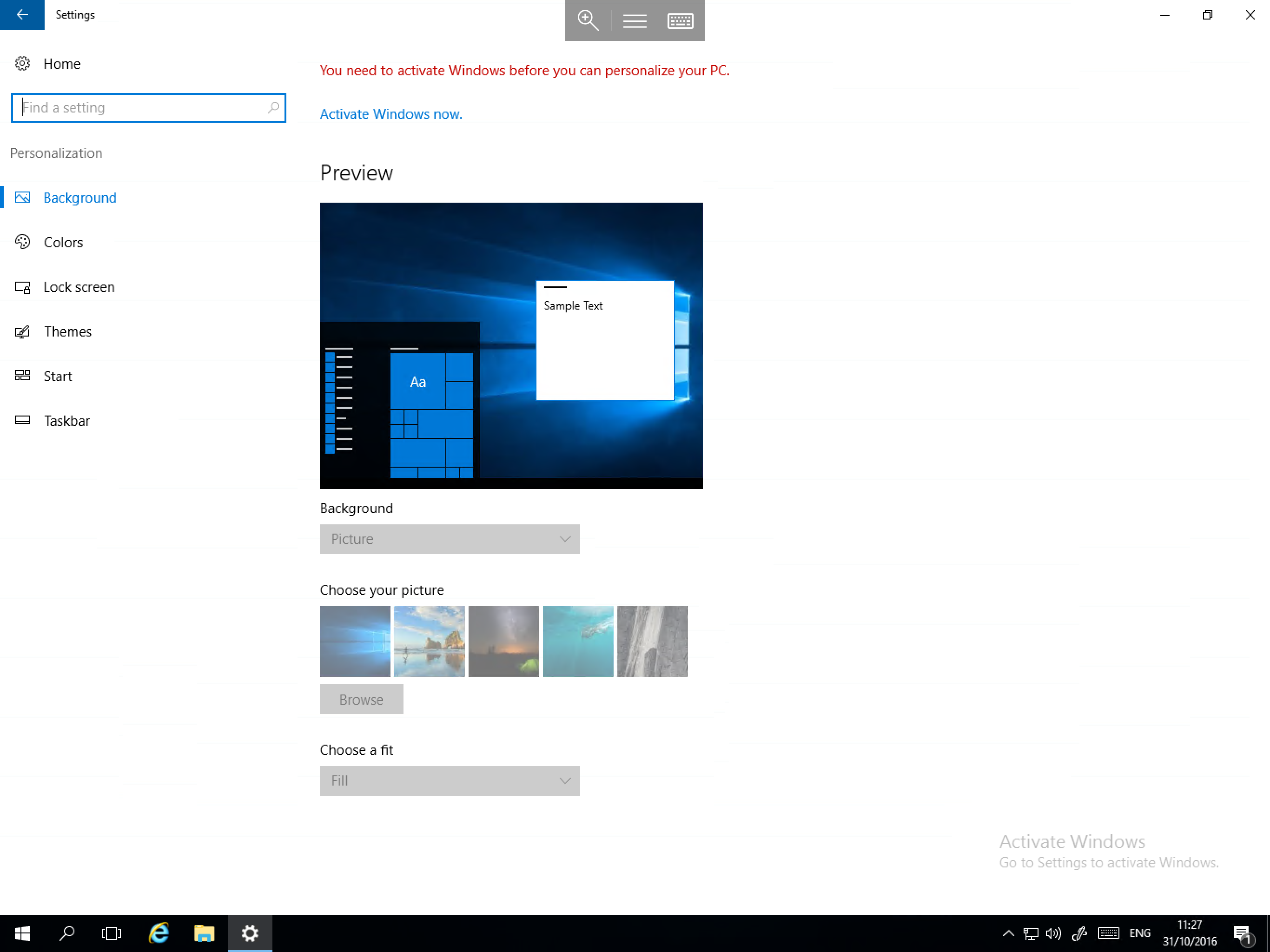Open File Explorer from the taskbar
The height and width of the screenshot is (952, 1270).
(204, 933)
